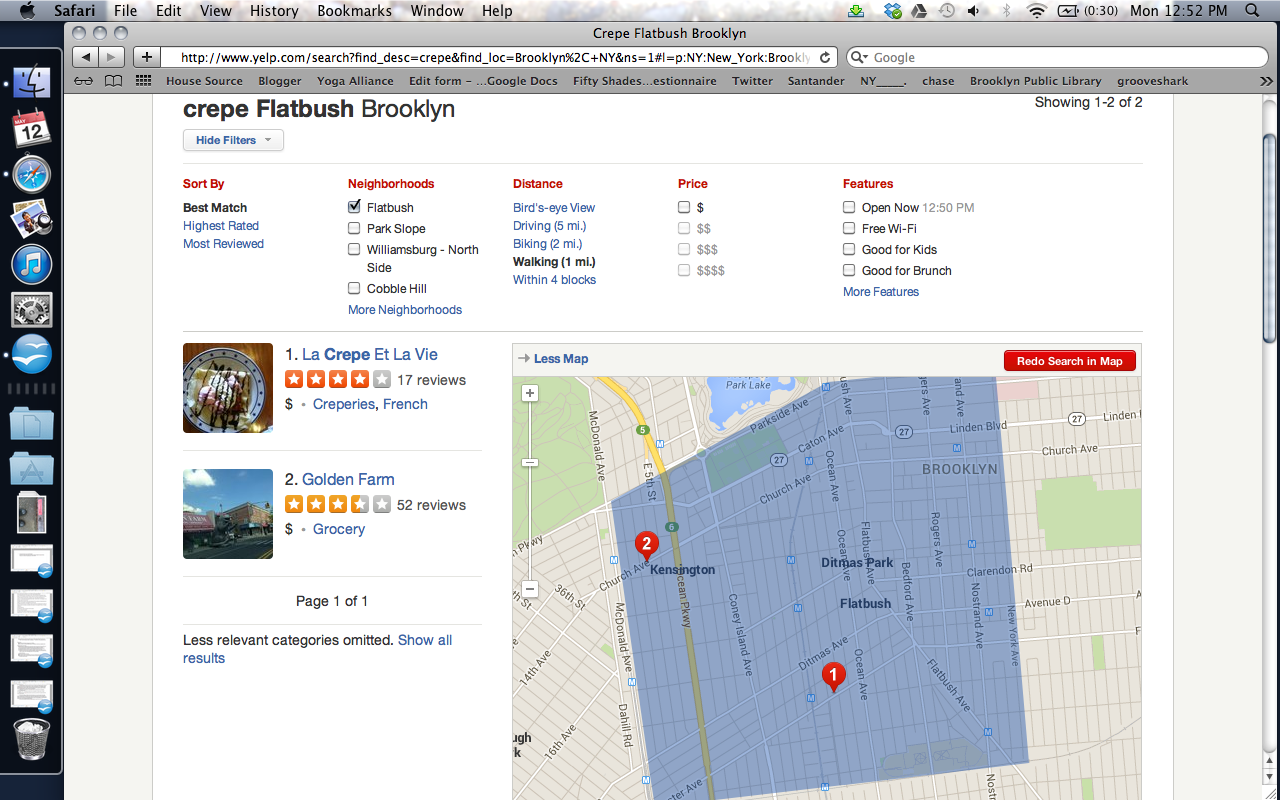This screenshot has width=1280, height=800.
Task: Open the Dropbox menu bar icon
Action: (893, 11)
